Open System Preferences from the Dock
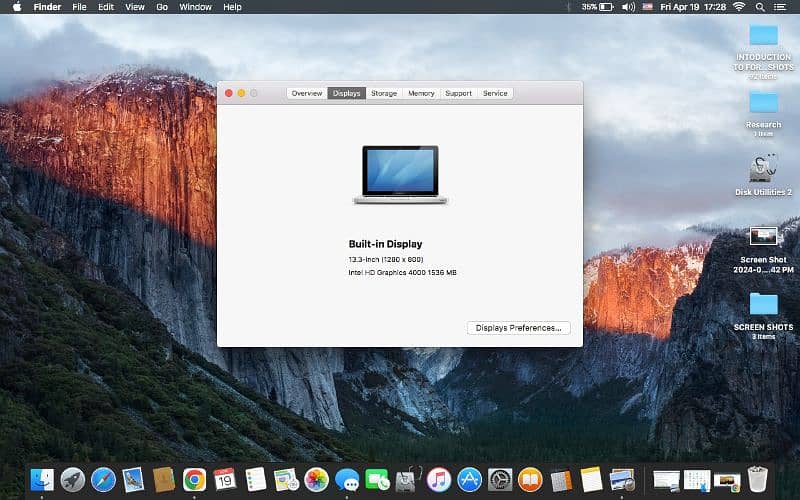The image size is (800, 500). [x=500, y=480]
